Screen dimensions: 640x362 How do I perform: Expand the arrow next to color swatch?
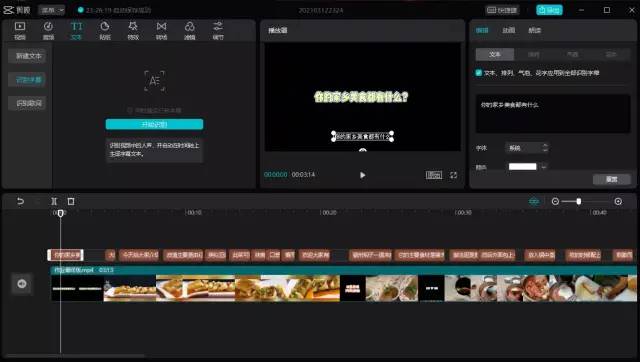click(x=544, y=167)
